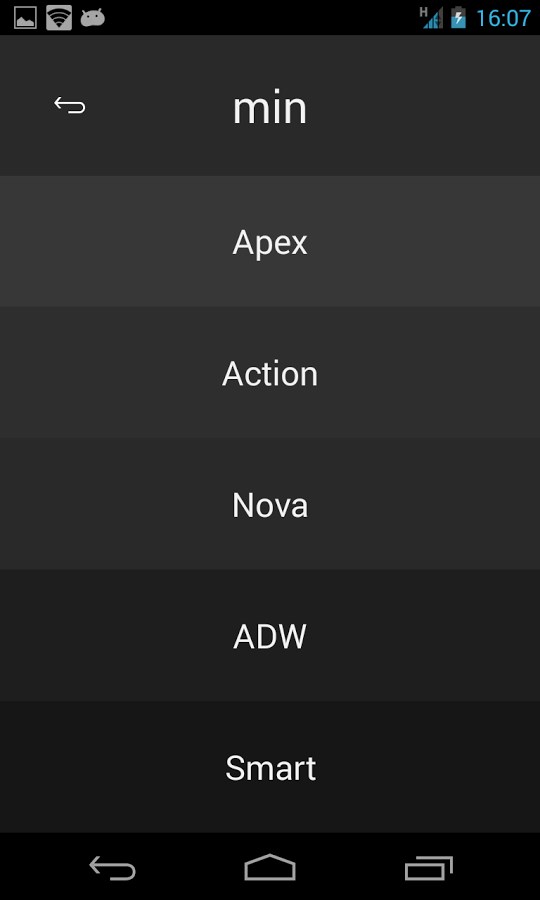
Task: Tap the curved back arrow beside min
Action: [x=70, y=106]
